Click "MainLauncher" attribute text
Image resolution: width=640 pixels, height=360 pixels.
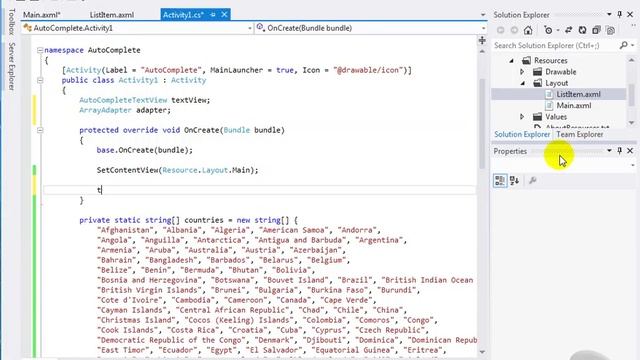point(237,70)
